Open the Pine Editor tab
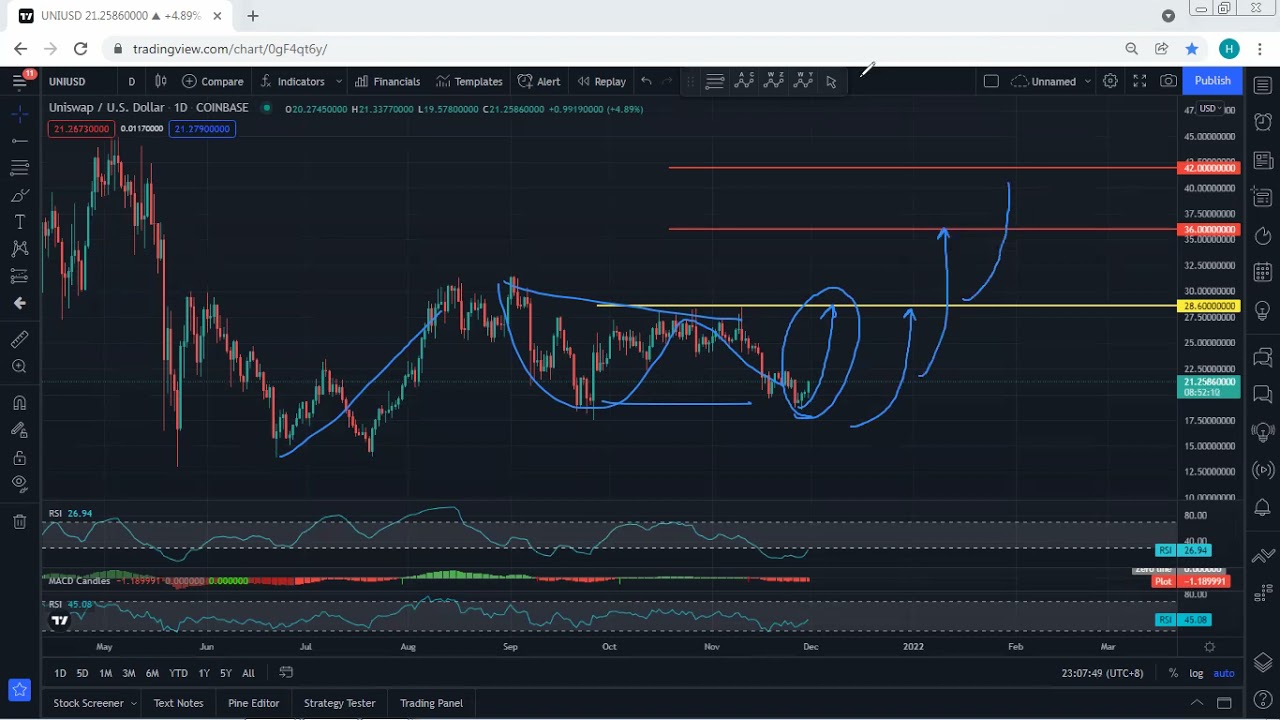 pos(253,703)
